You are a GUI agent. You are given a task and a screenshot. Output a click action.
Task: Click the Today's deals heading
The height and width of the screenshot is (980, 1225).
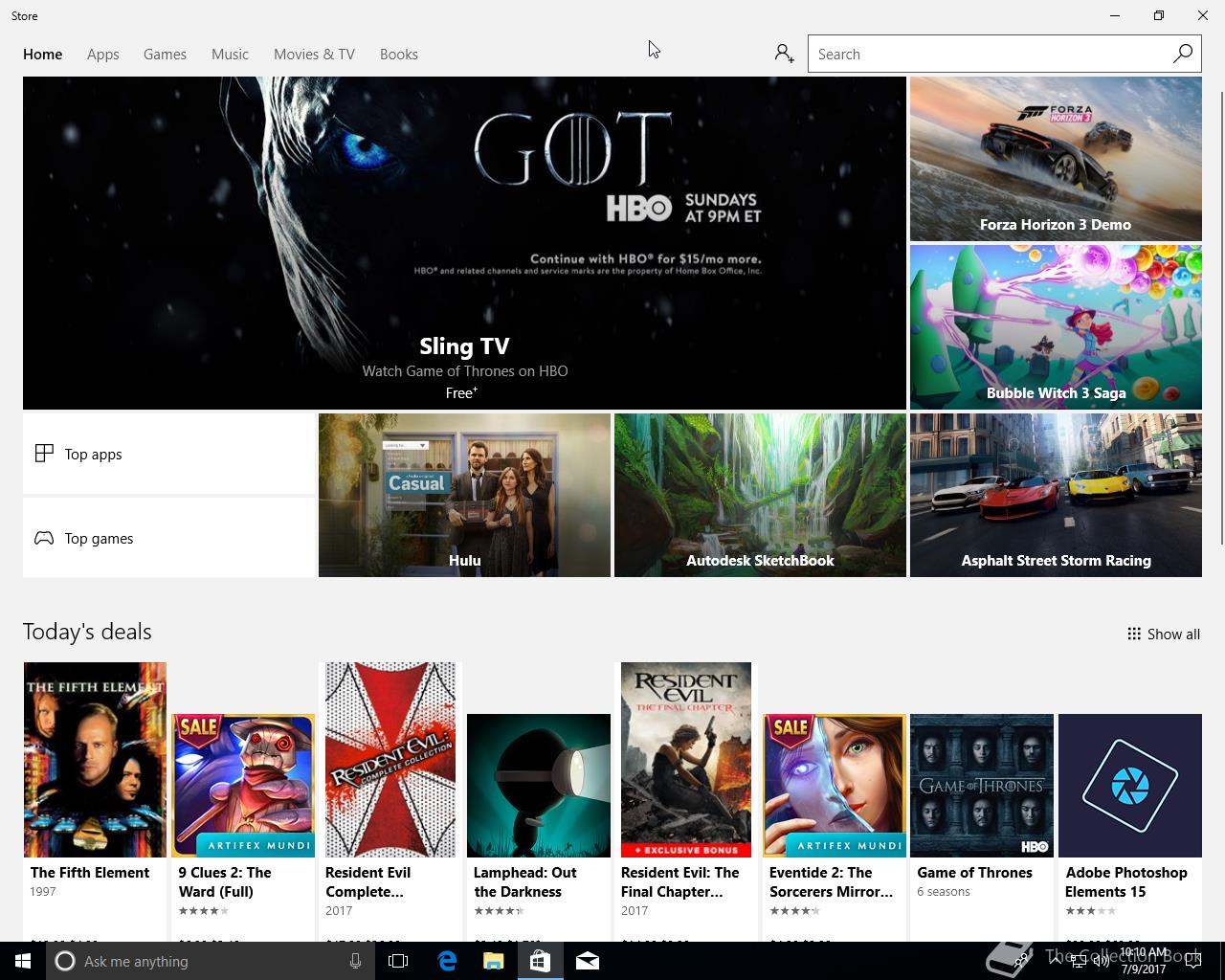87,632
